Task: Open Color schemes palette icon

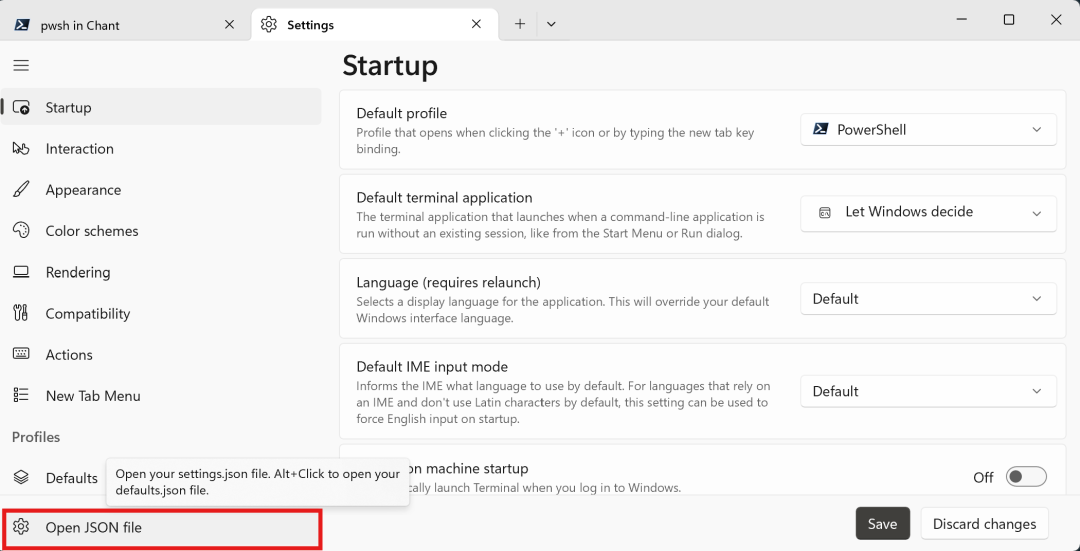Action: pos(21,231)
